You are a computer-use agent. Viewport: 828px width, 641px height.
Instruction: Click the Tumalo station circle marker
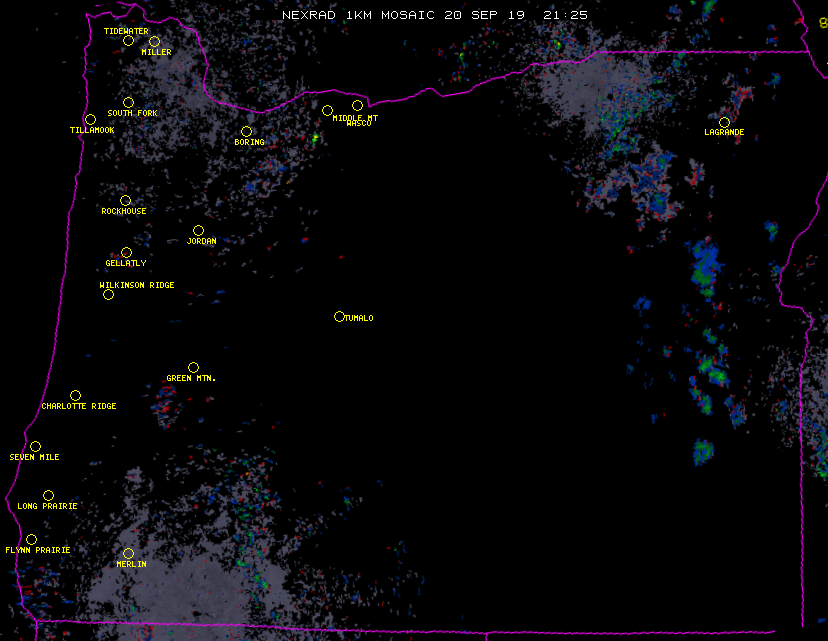click(x=339, y=317)
